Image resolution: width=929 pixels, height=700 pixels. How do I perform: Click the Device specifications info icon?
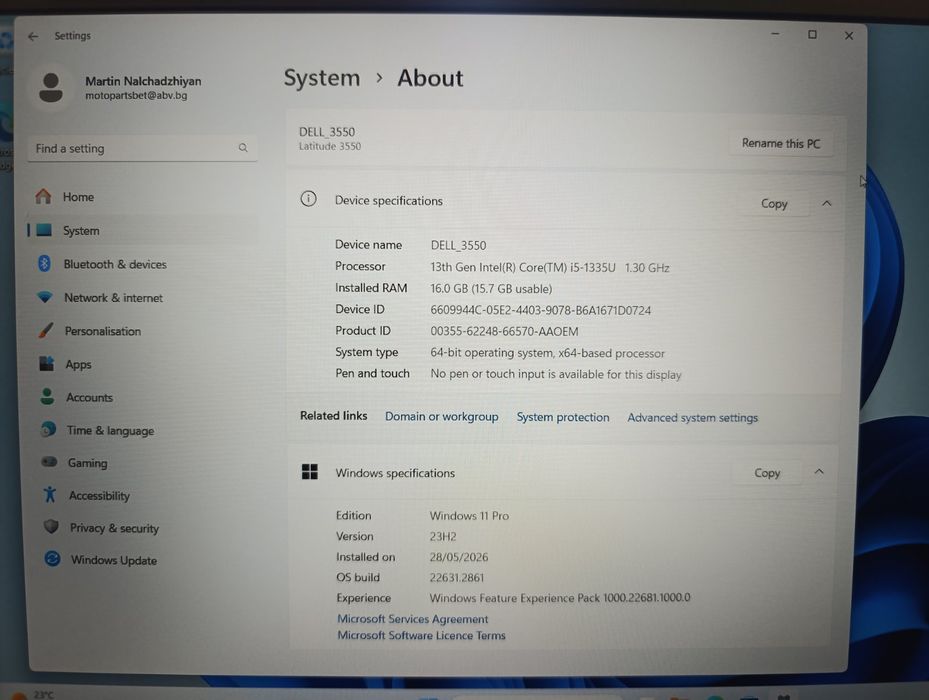point(309,199)
